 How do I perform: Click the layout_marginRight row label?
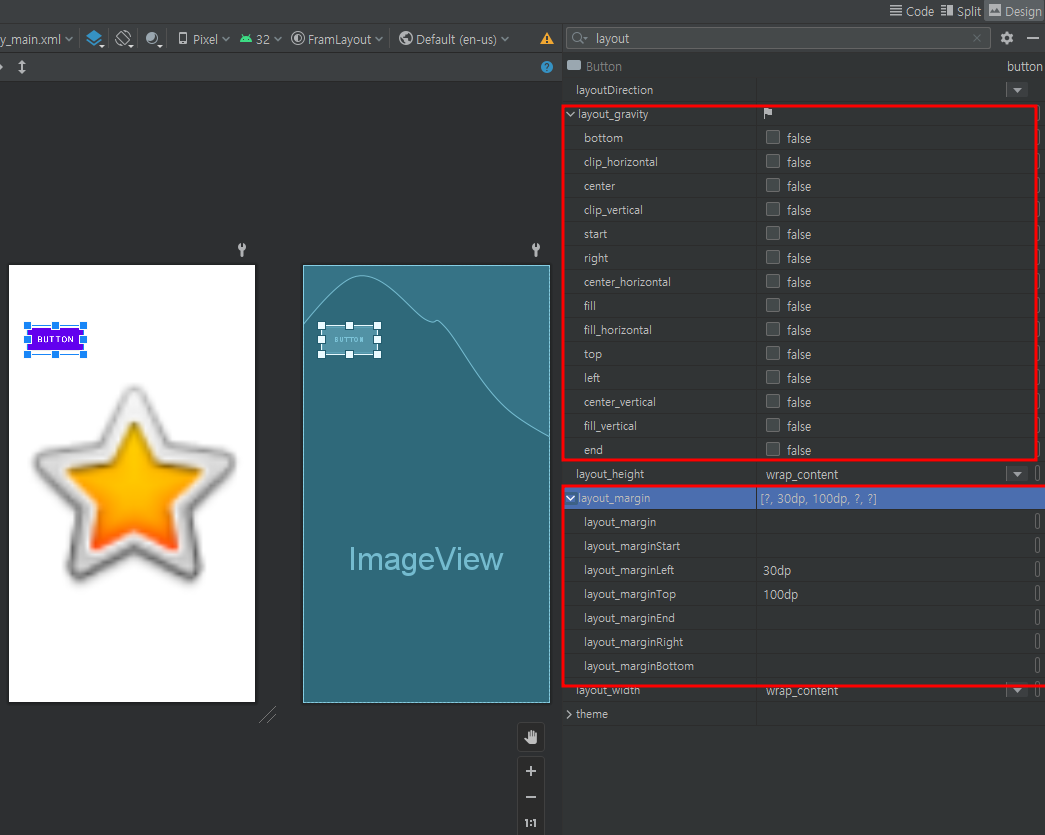point(633,642)
